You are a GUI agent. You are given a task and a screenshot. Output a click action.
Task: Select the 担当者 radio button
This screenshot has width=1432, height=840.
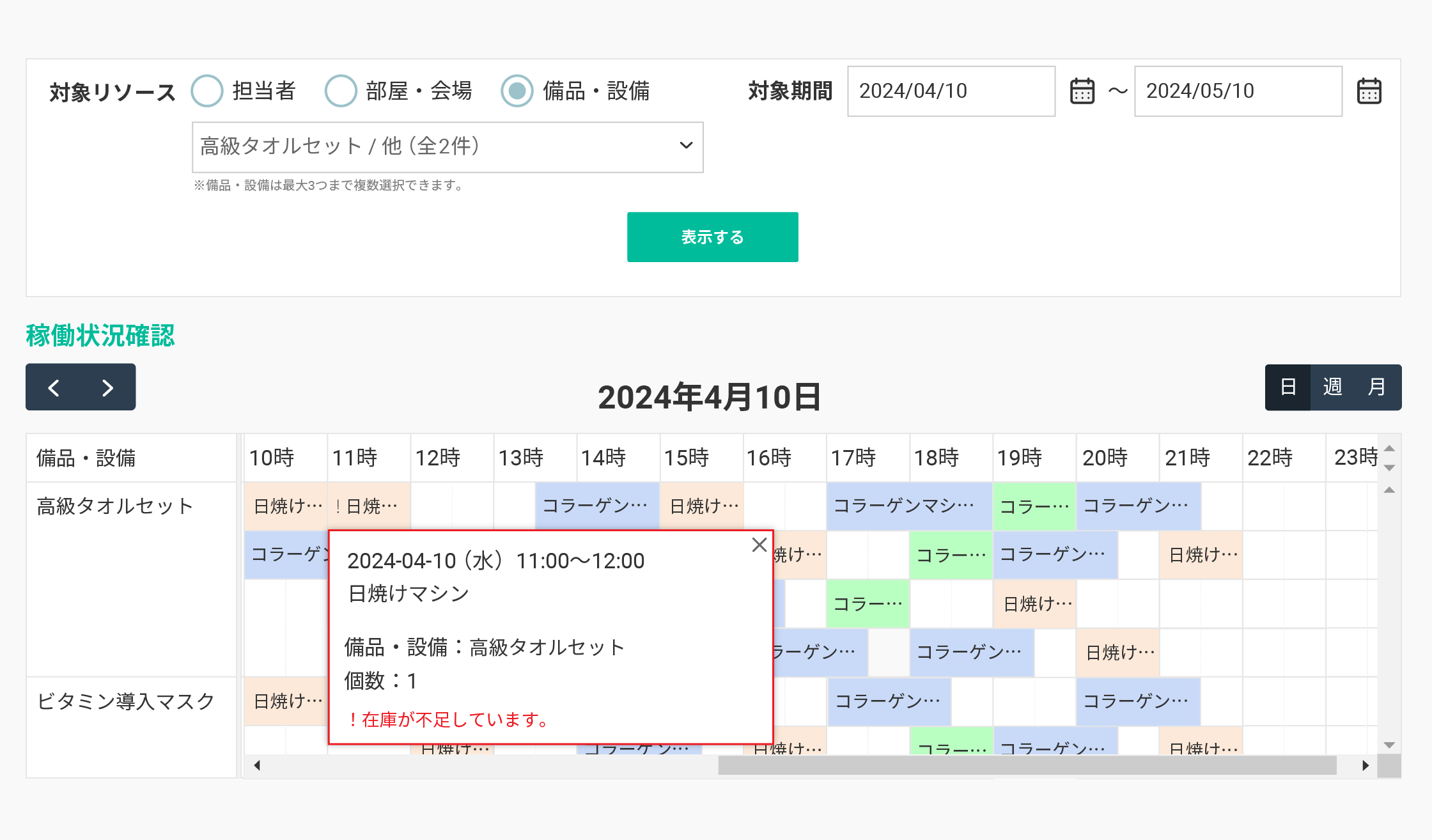pos(207,91)
